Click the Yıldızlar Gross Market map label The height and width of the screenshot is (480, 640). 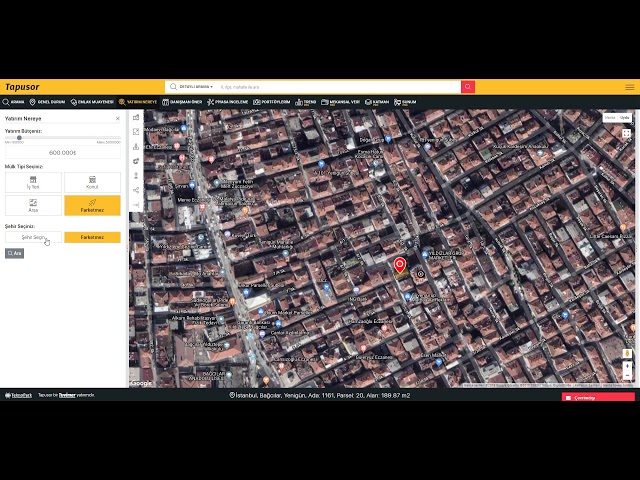tap(445, 256)
